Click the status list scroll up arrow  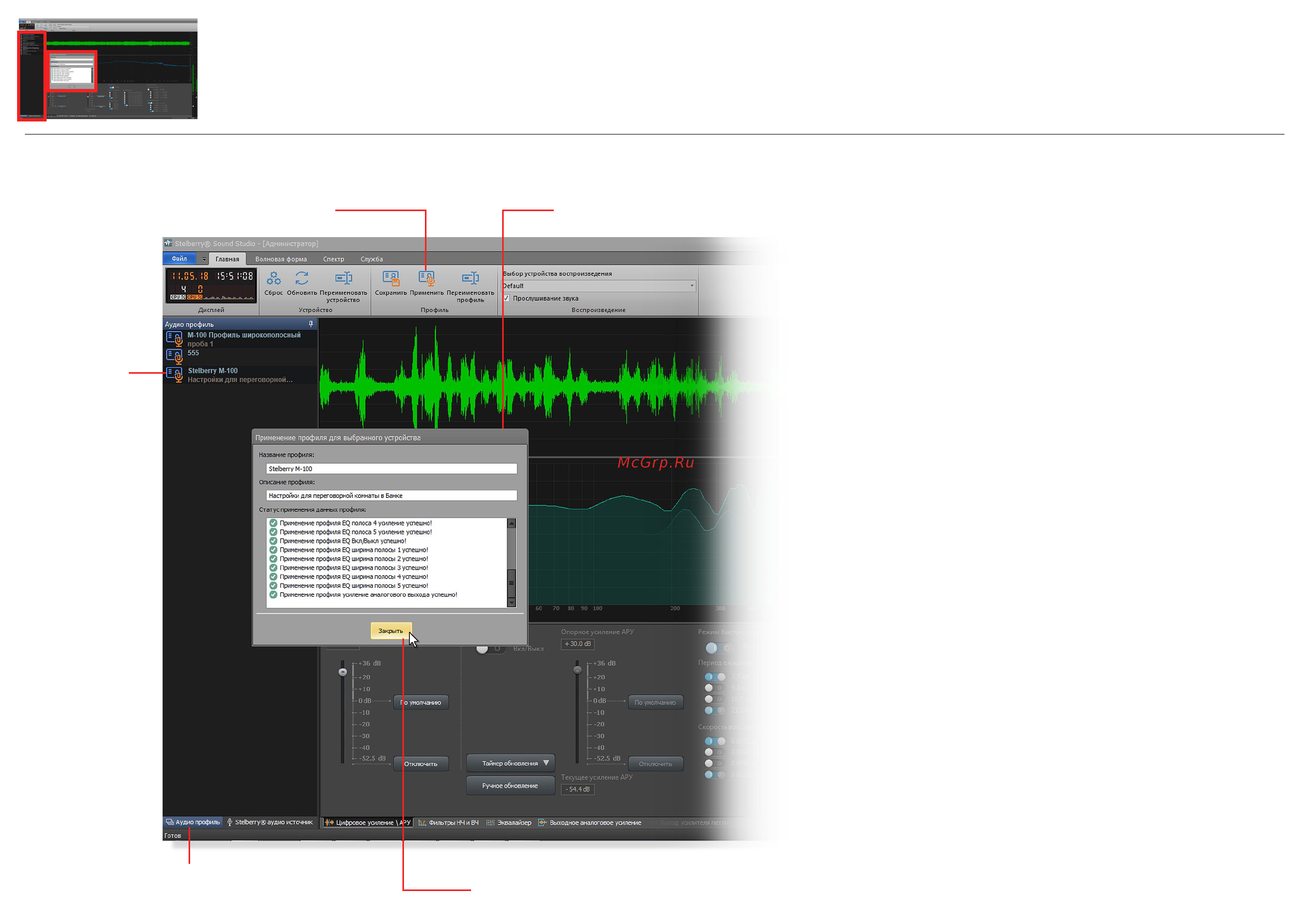pyautogui.click(x=511, y=523)
